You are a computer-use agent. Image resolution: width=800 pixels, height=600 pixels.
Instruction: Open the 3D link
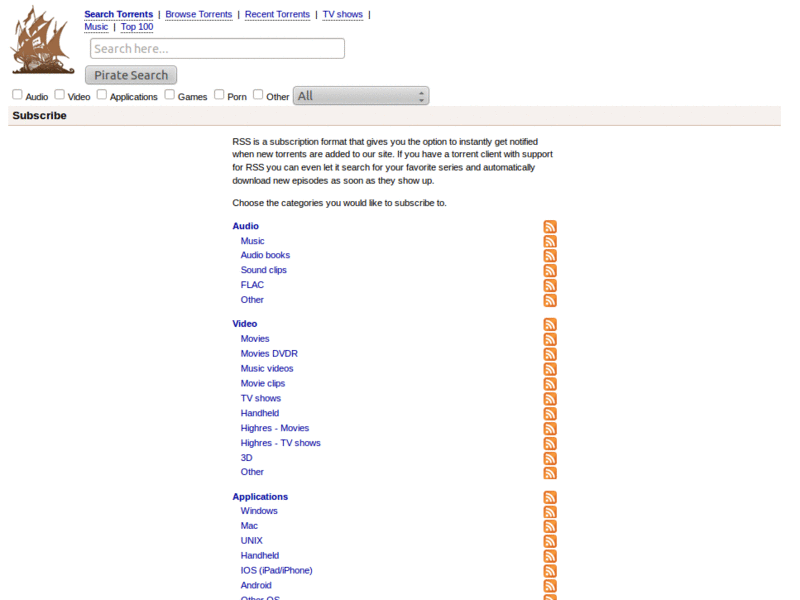246,458
